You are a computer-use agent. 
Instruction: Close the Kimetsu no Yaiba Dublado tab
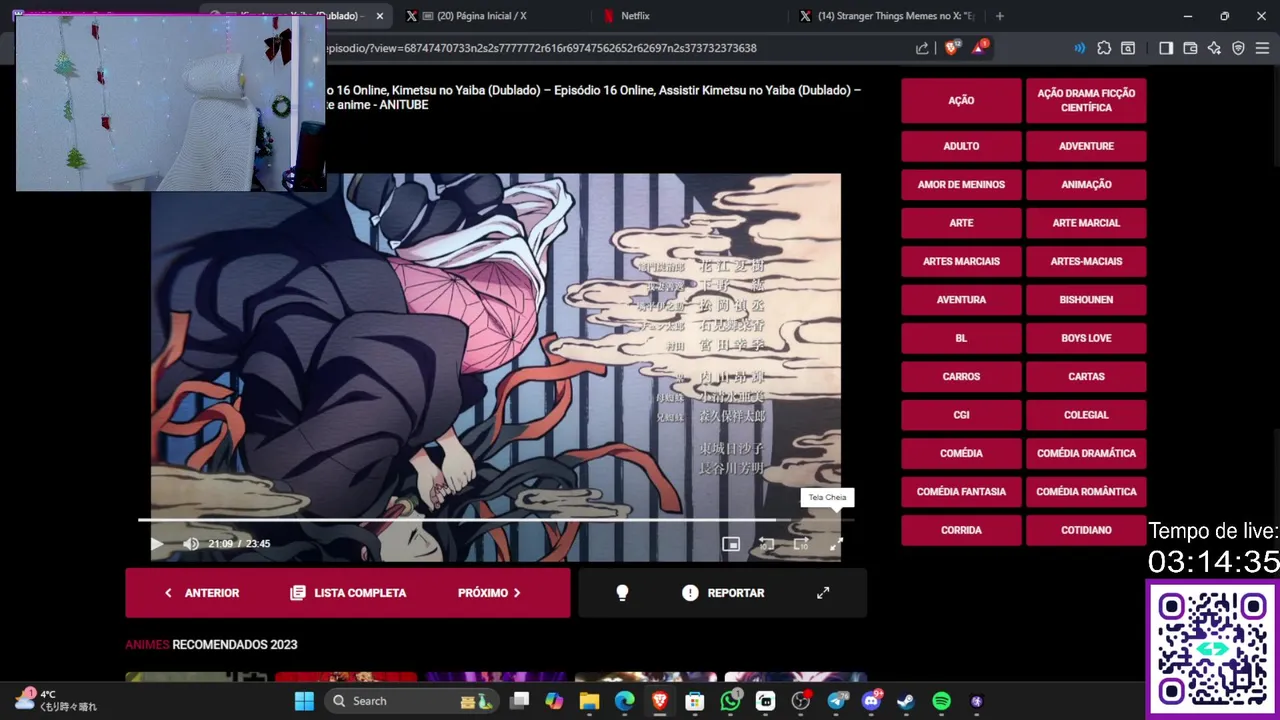tap(380, 16)
